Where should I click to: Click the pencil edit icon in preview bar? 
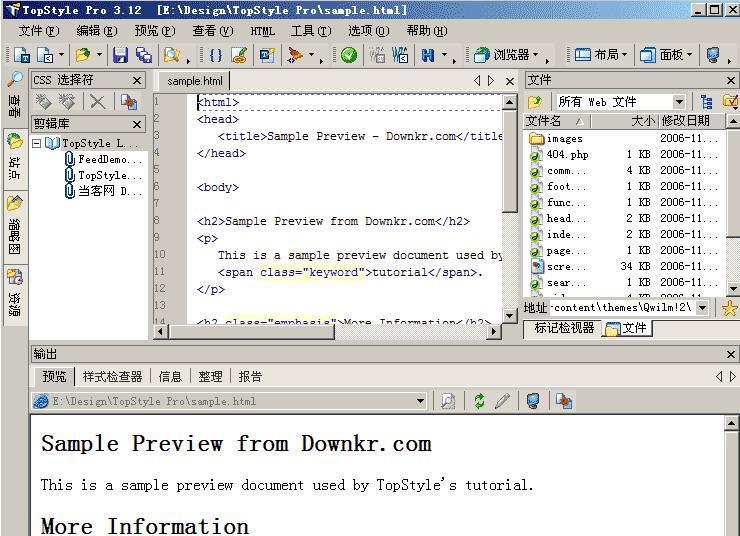coord(503,401)
